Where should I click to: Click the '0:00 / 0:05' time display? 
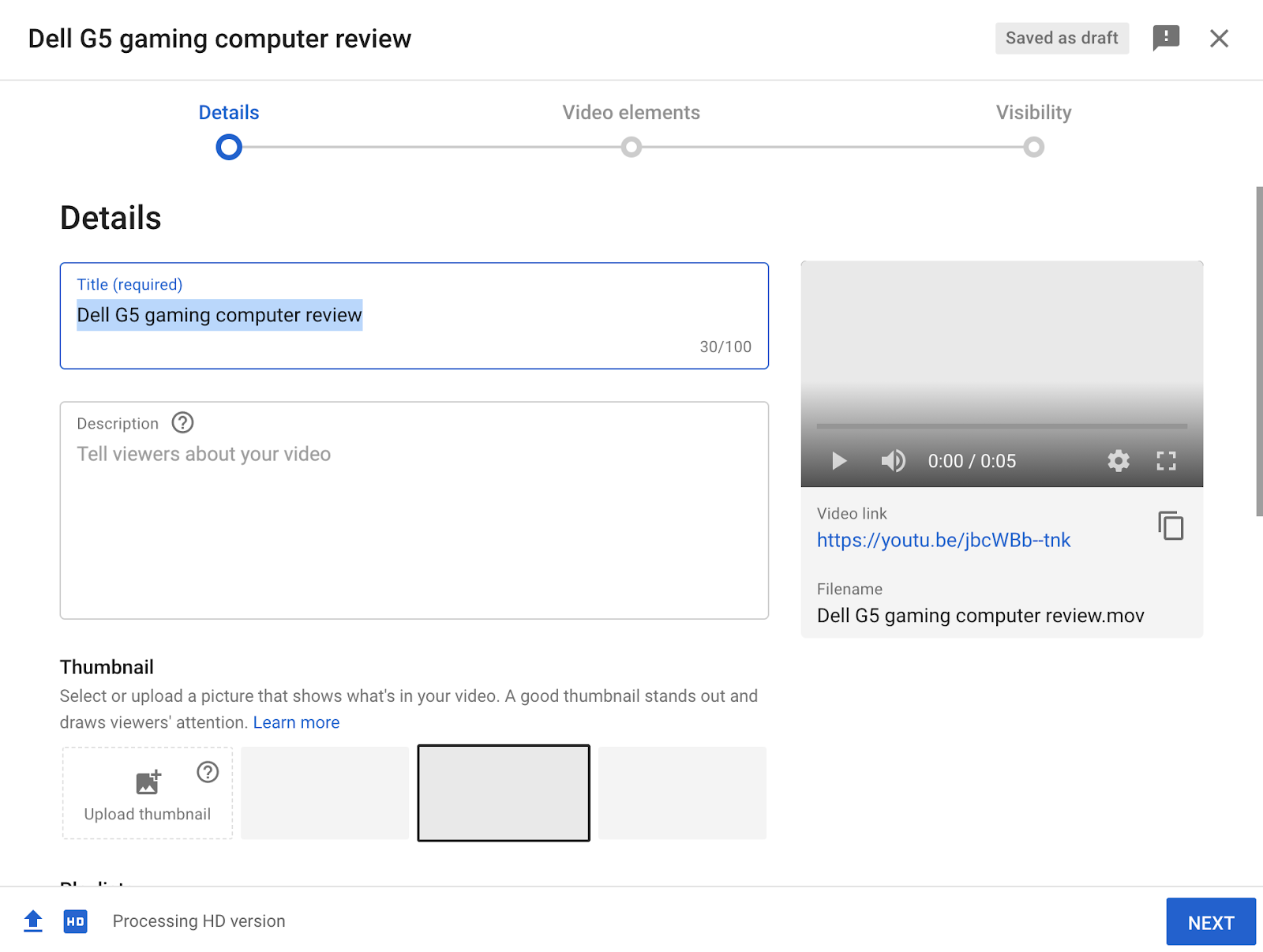[x=972, y=461]
